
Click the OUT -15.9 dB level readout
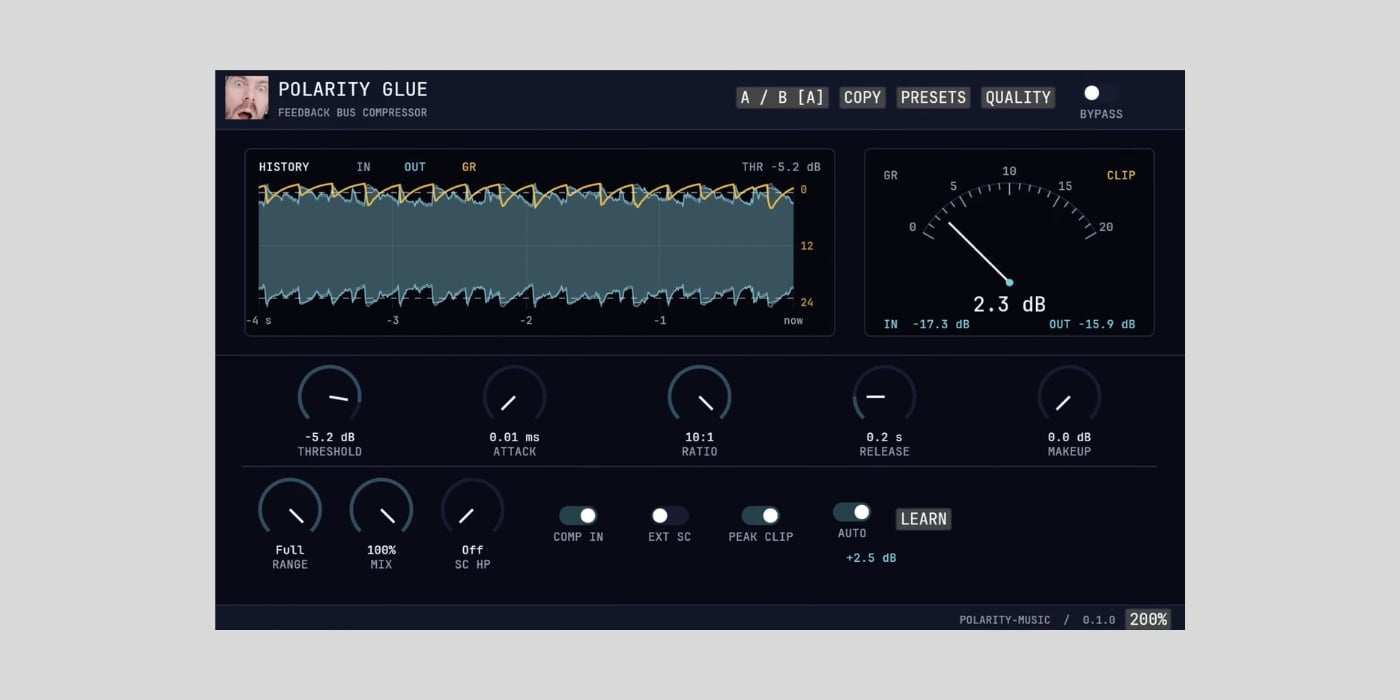coord(1092,324)
